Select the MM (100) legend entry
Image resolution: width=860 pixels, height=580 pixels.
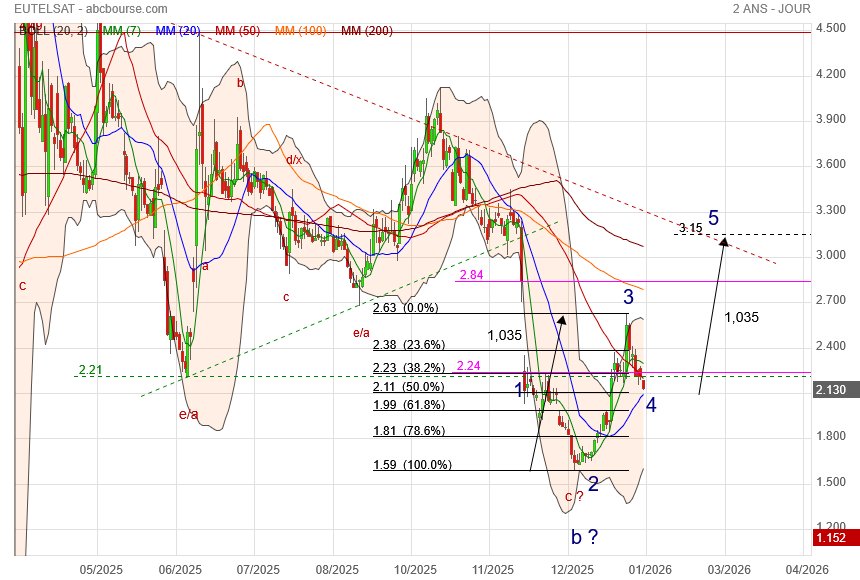click(300, 31)
